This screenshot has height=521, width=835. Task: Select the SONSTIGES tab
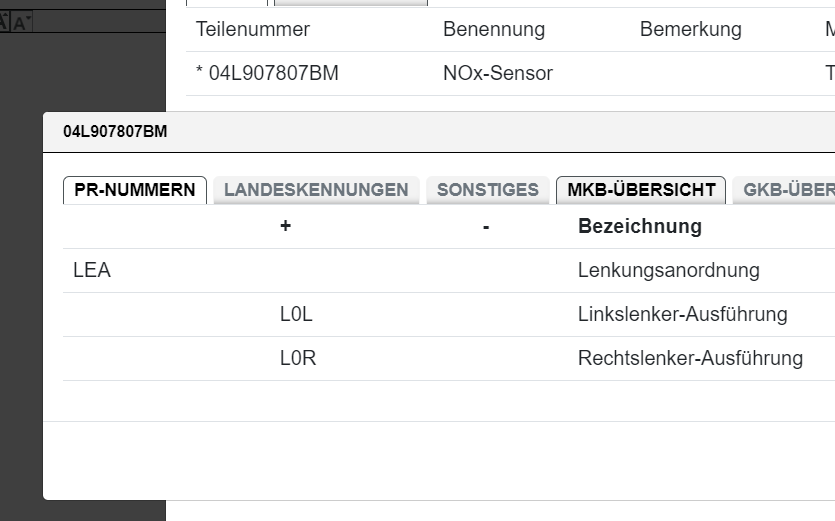(x=488, y=190)
